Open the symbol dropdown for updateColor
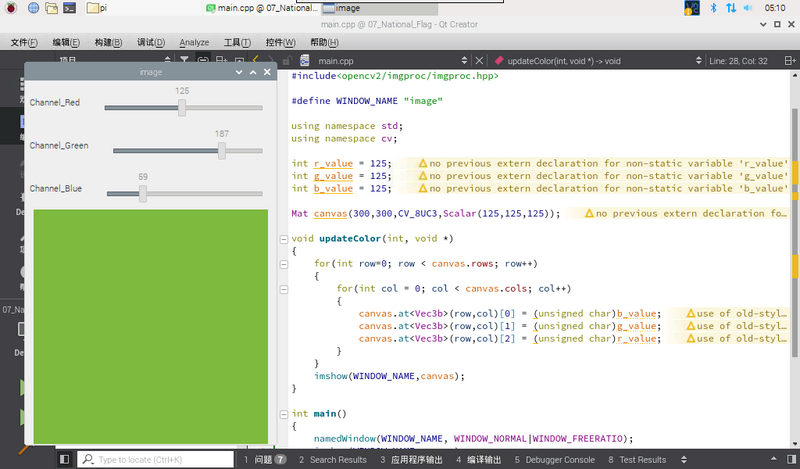 (x=698, y=61)
